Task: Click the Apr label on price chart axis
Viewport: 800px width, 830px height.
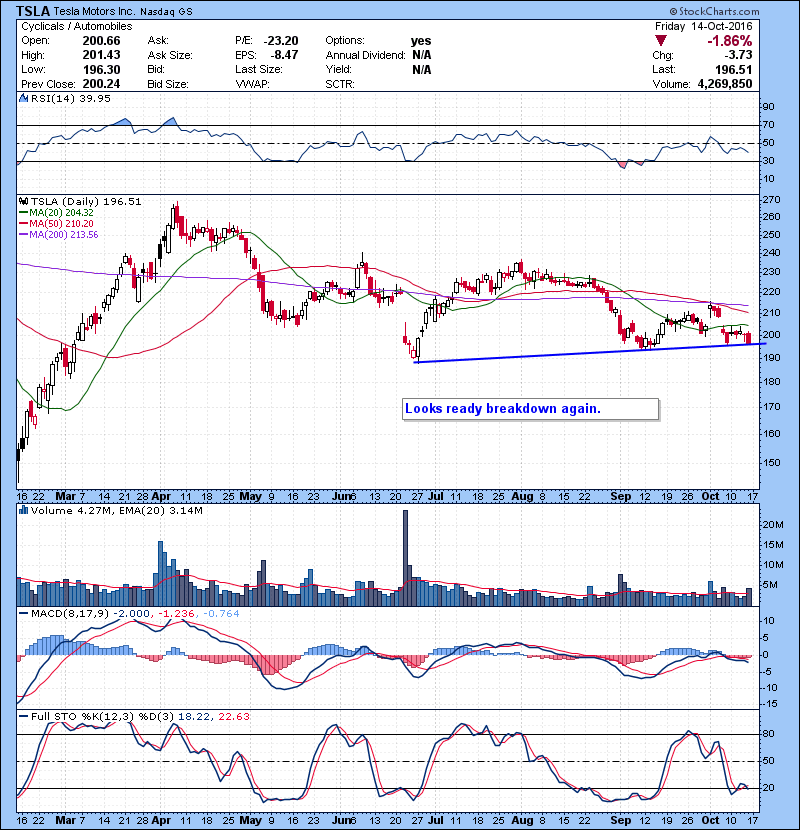Action: point(161,497)
